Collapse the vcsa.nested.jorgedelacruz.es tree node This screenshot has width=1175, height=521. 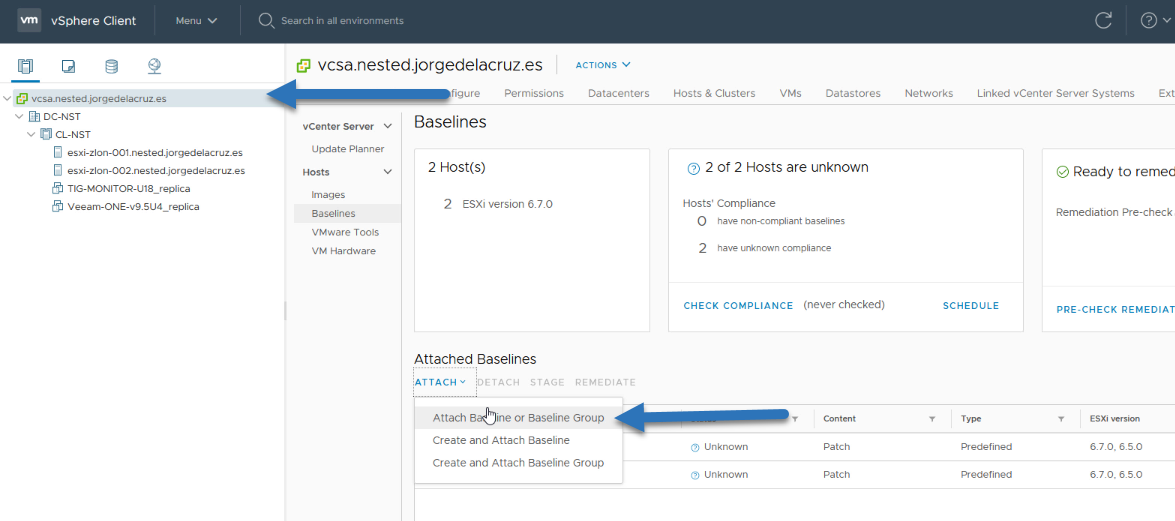tap(7, 98)
